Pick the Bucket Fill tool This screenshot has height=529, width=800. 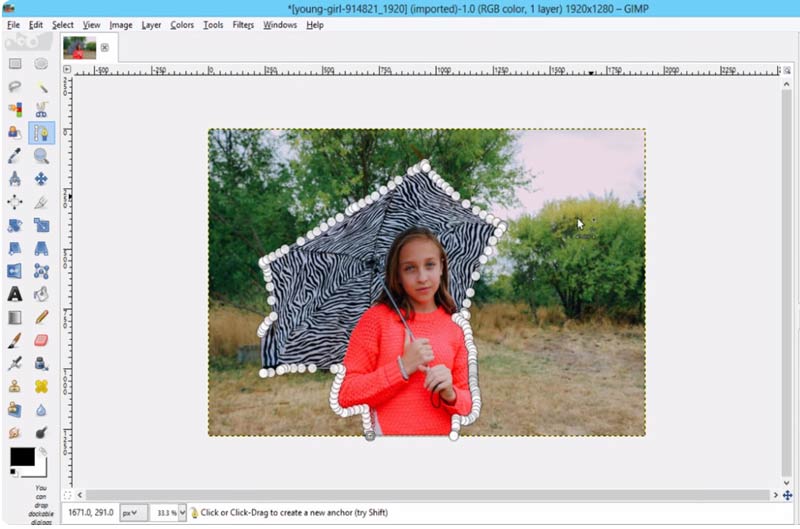tap(41, 294)
